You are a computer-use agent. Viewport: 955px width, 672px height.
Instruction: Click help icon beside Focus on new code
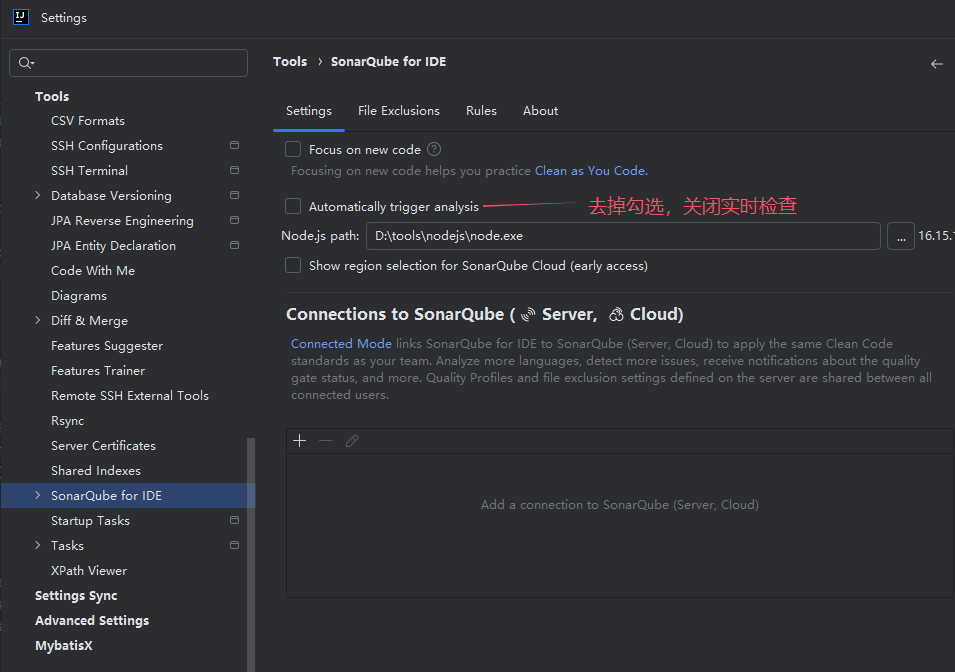click(434, 149)
